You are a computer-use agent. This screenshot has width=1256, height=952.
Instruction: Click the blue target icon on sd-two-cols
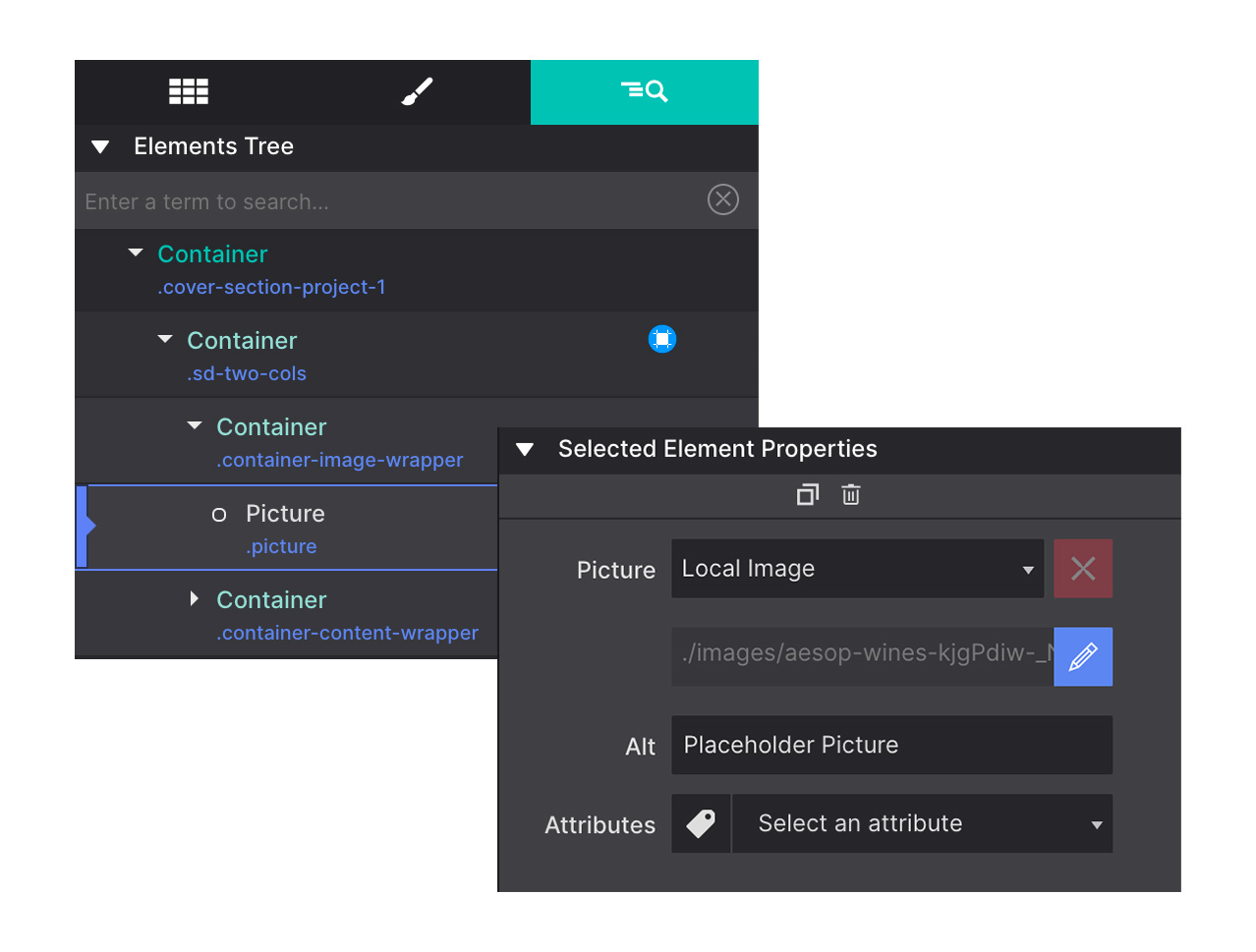(662, 339)
